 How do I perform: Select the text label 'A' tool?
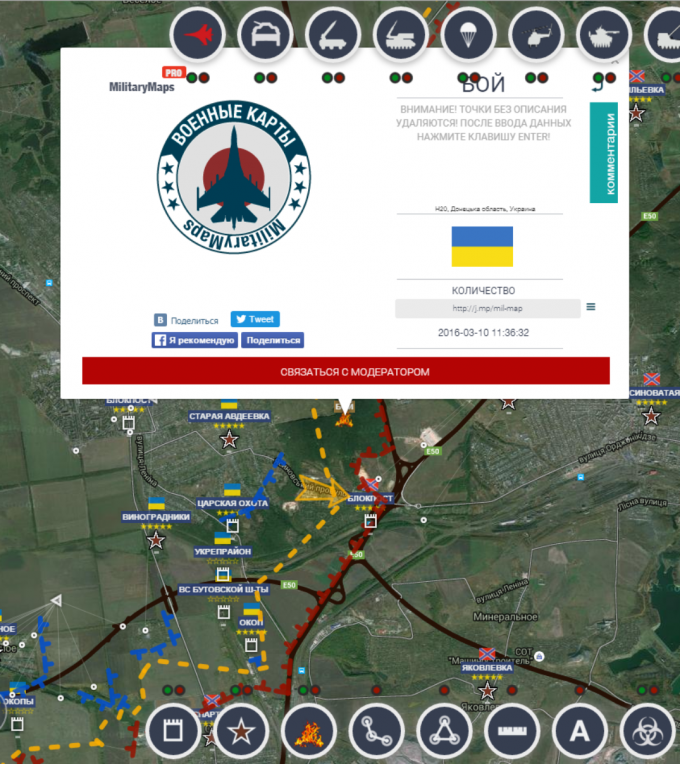(x=579, y=731)
